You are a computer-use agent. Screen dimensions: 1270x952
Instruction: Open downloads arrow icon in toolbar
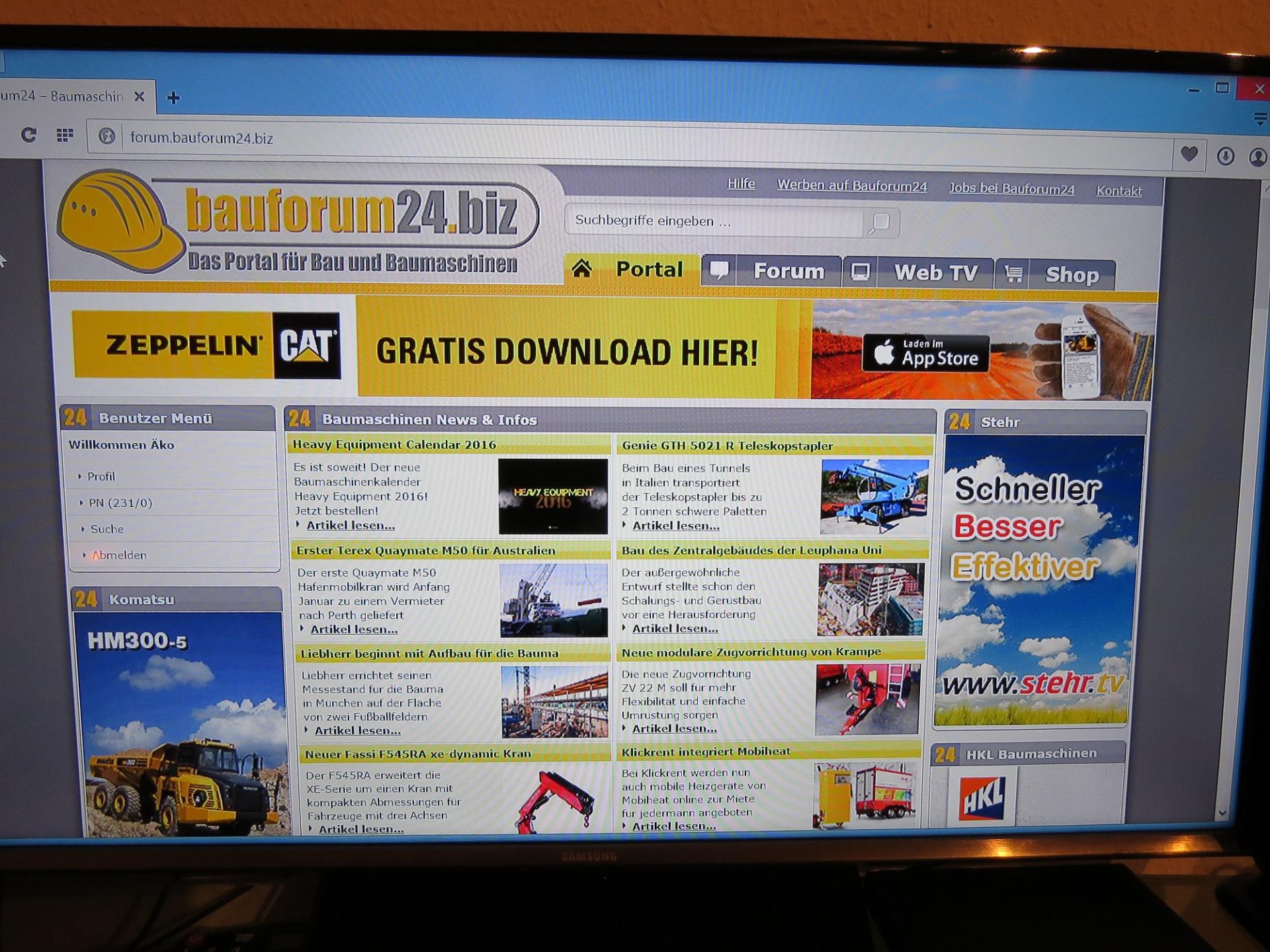pyautogui.click(x=1225, y=156)
